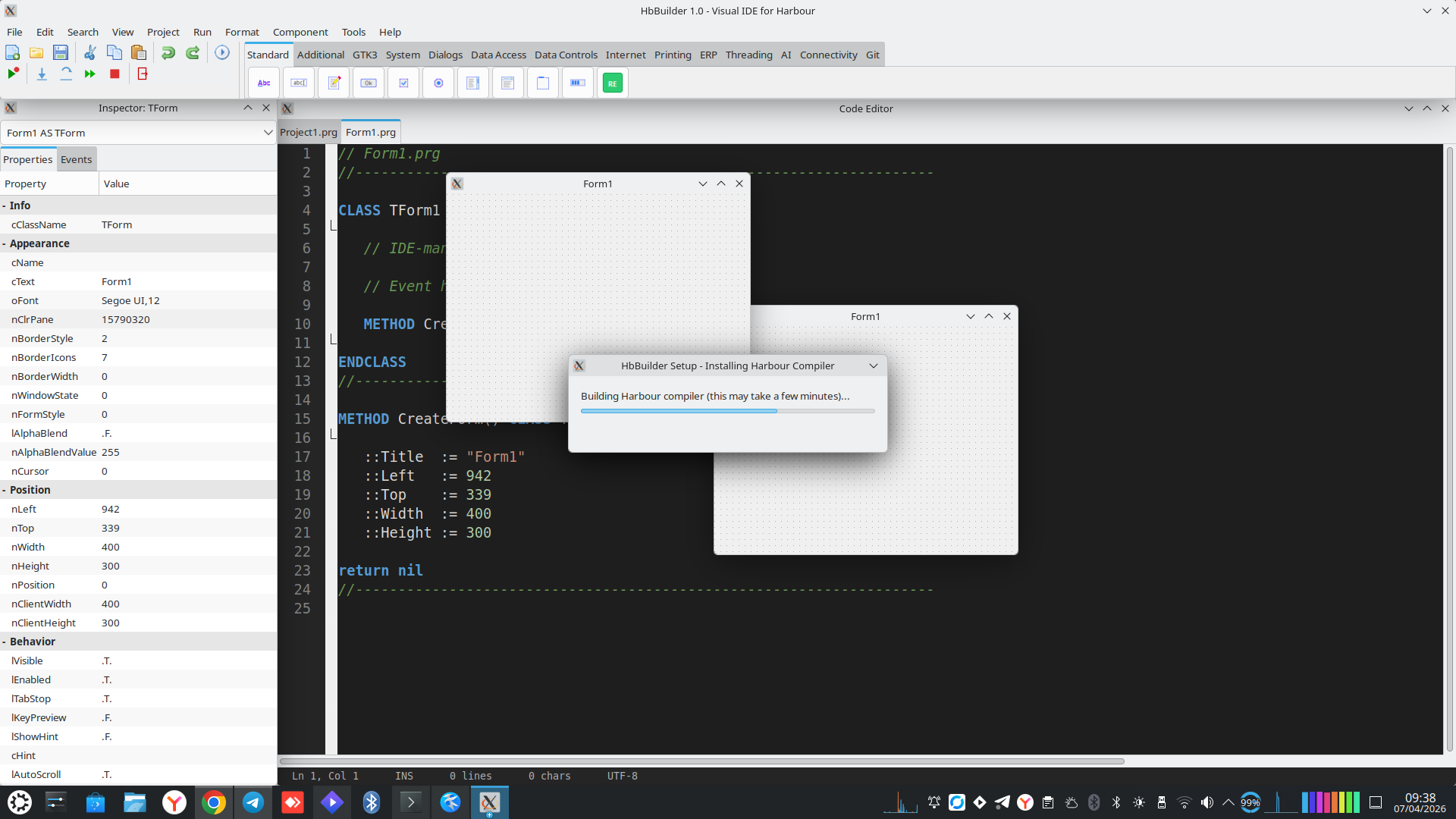
Task: Select the Edit box component in the palette
Action: 299,83
